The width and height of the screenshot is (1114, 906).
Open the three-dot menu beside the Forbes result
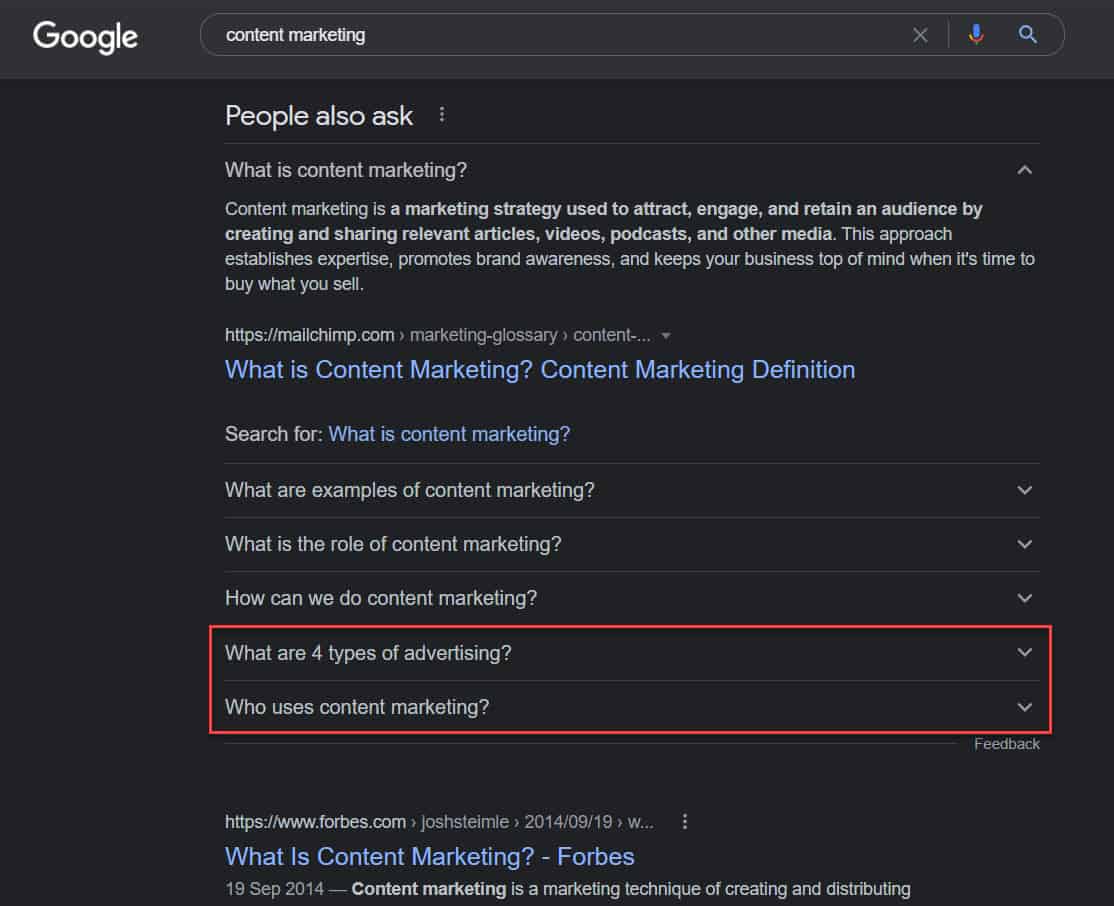[685, 821]
